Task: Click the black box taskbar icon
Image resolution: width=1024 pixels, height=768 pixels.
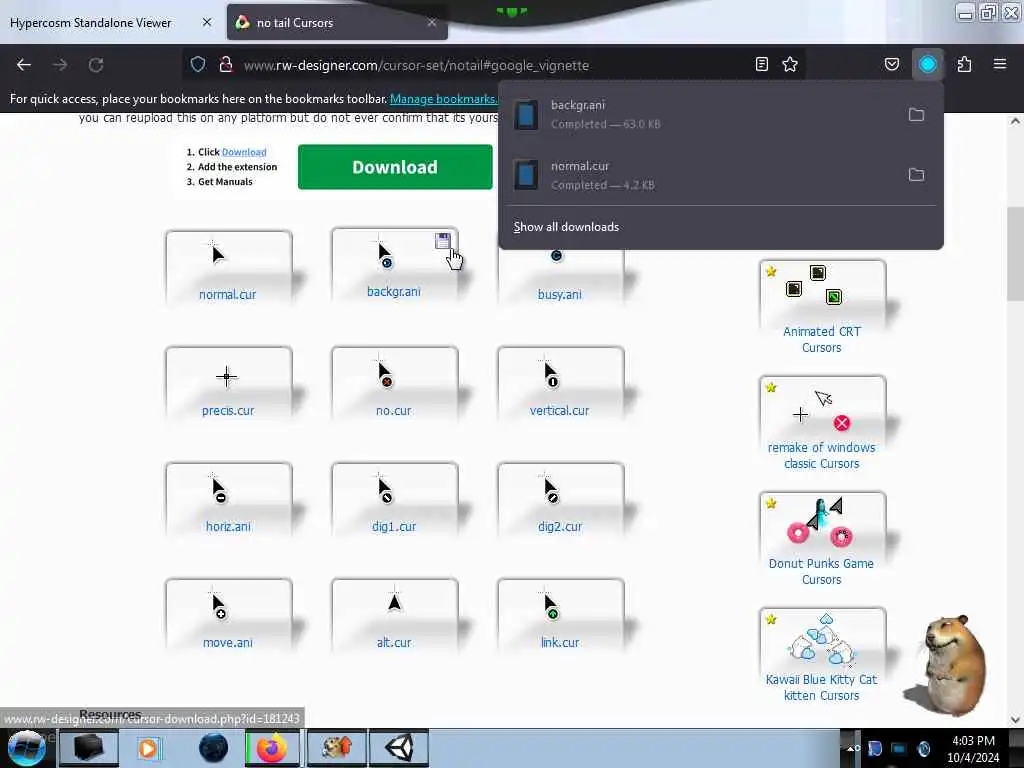Action: pos(89,748)
